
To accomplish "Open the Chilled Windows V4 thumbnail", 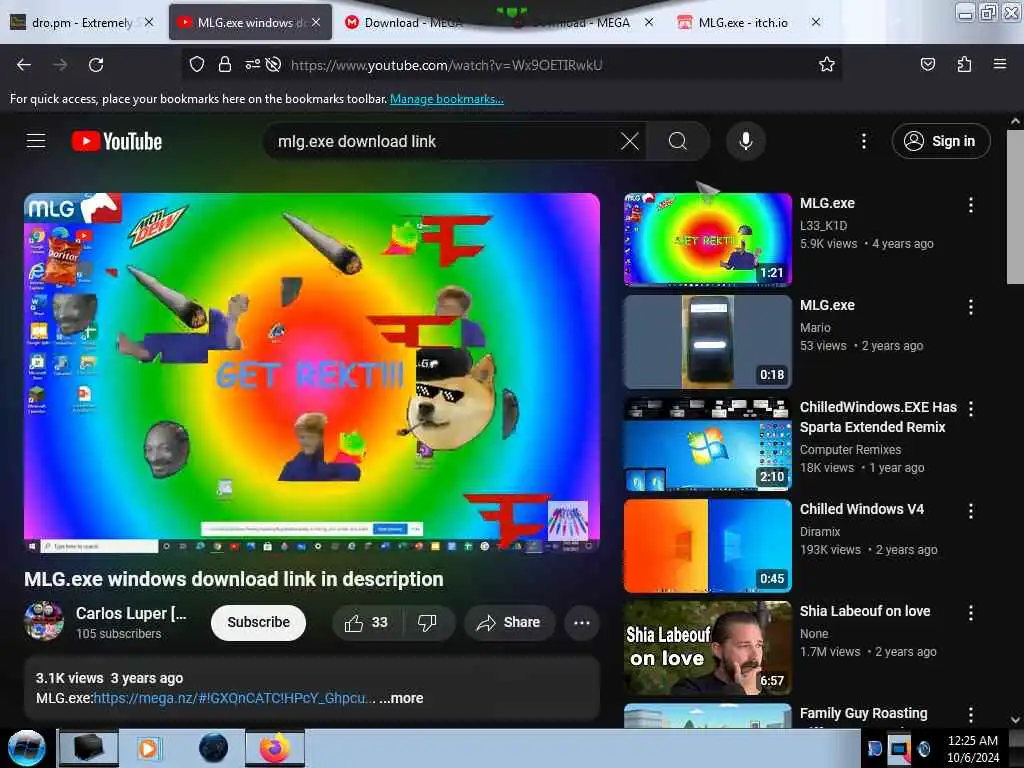I will click(707, 546).
